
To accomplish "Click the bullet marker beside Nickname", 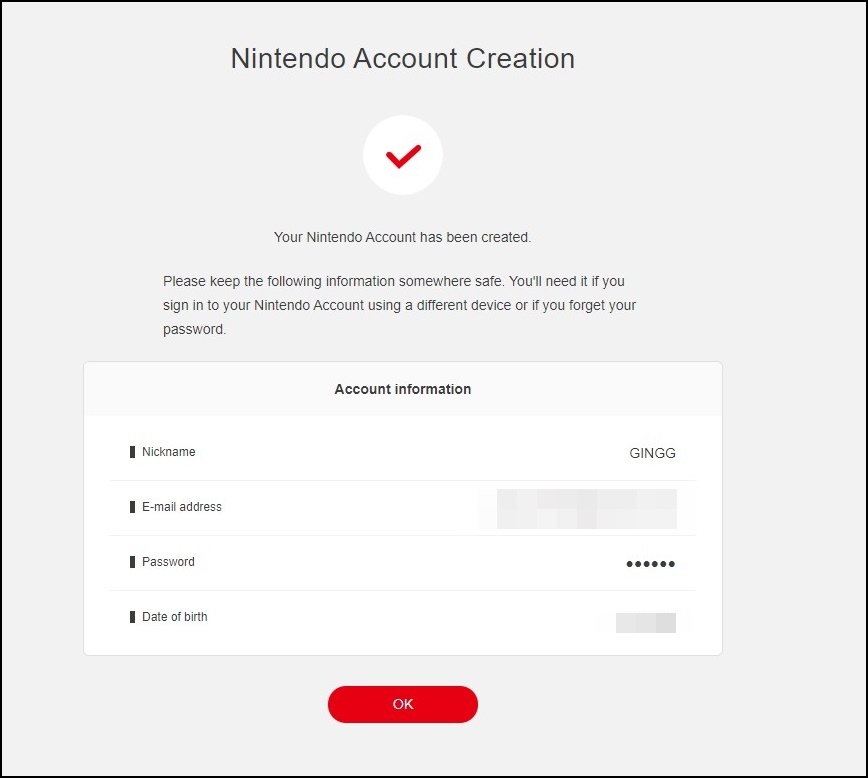I will [132, 452].
